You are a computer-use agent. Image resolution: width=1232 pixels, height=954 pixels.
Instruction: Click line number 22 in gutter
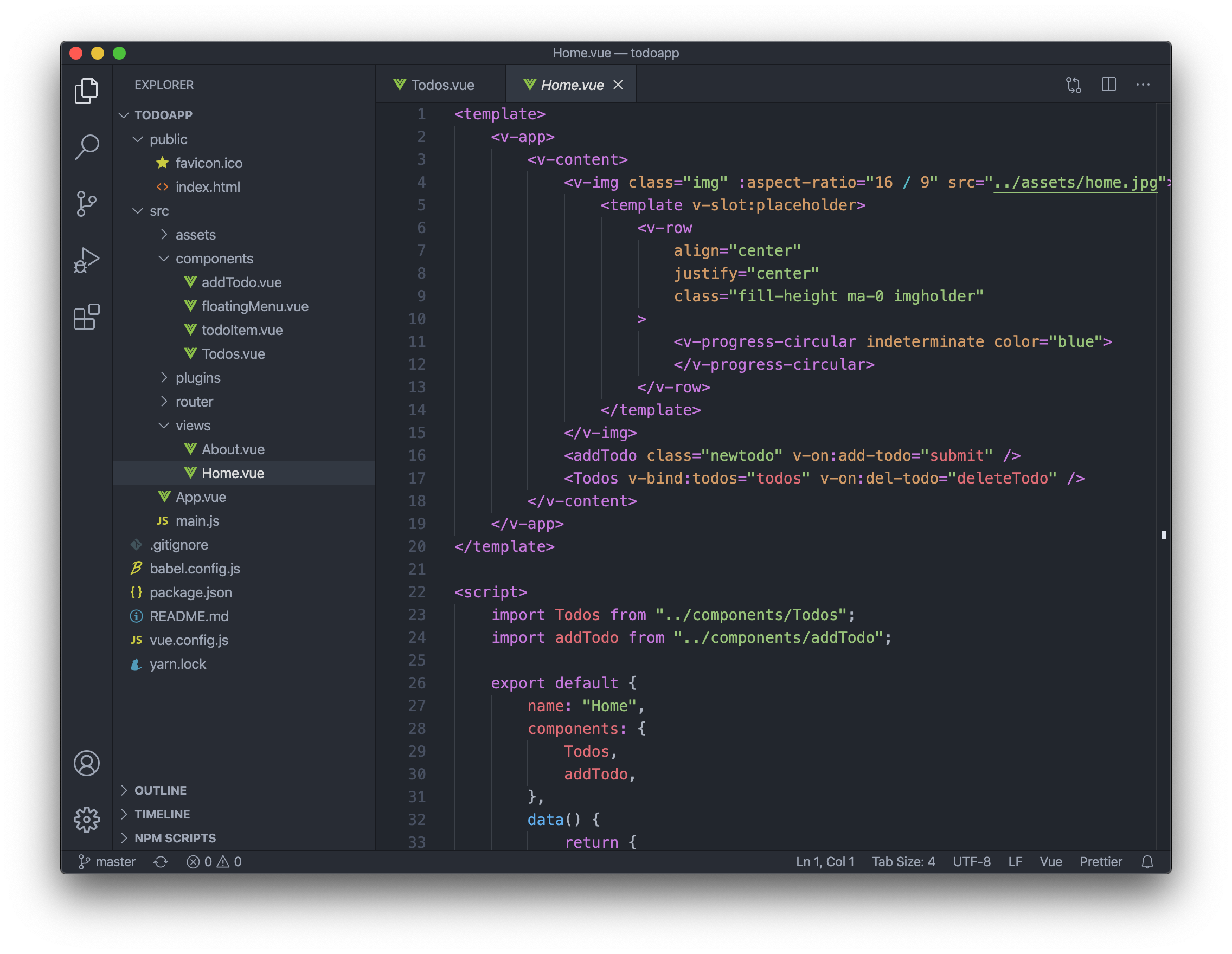click(x=417, y=592)
